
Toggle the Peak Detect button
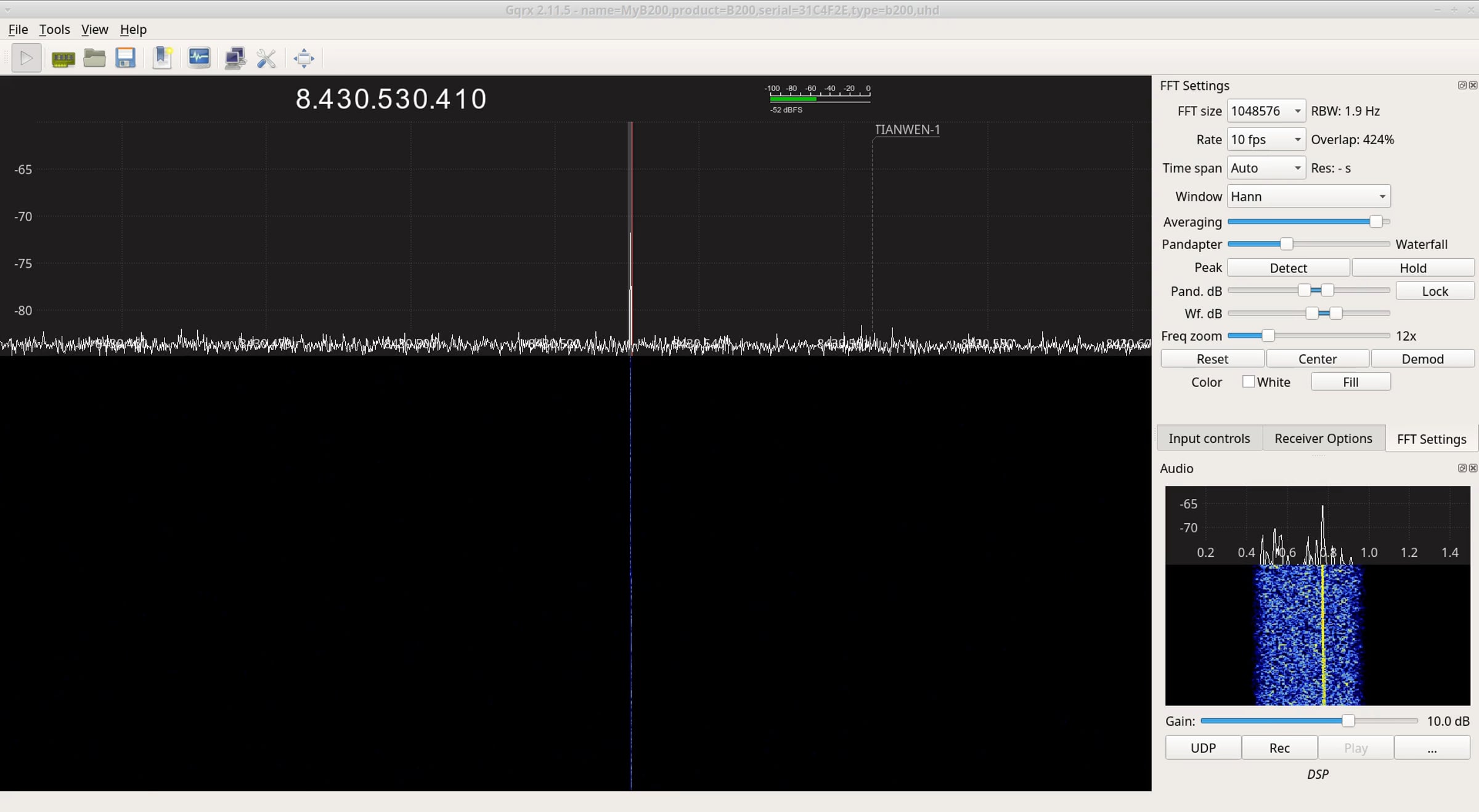pyautogui.click(x=1288, y=267)
